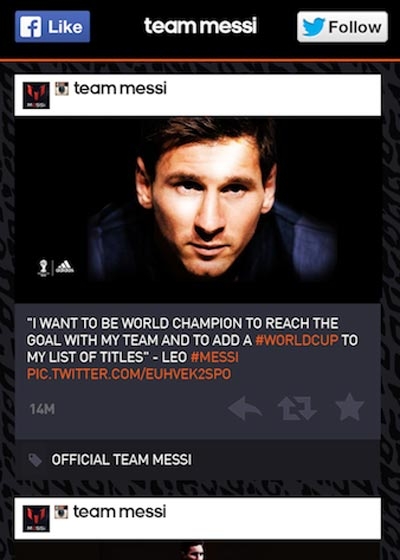This screenshot has height=560, width=400.
Task: Open the first post's portrait photo
Action: pos(198,210)
